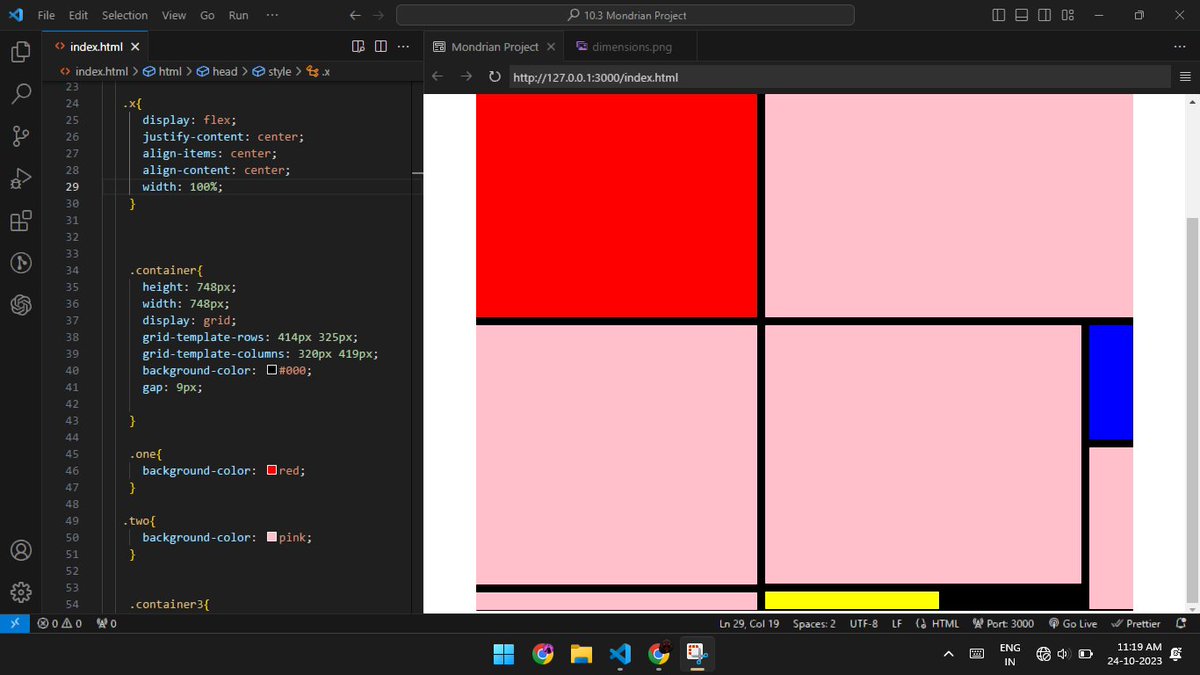Click Prettier in status bar

point(1135,623)
